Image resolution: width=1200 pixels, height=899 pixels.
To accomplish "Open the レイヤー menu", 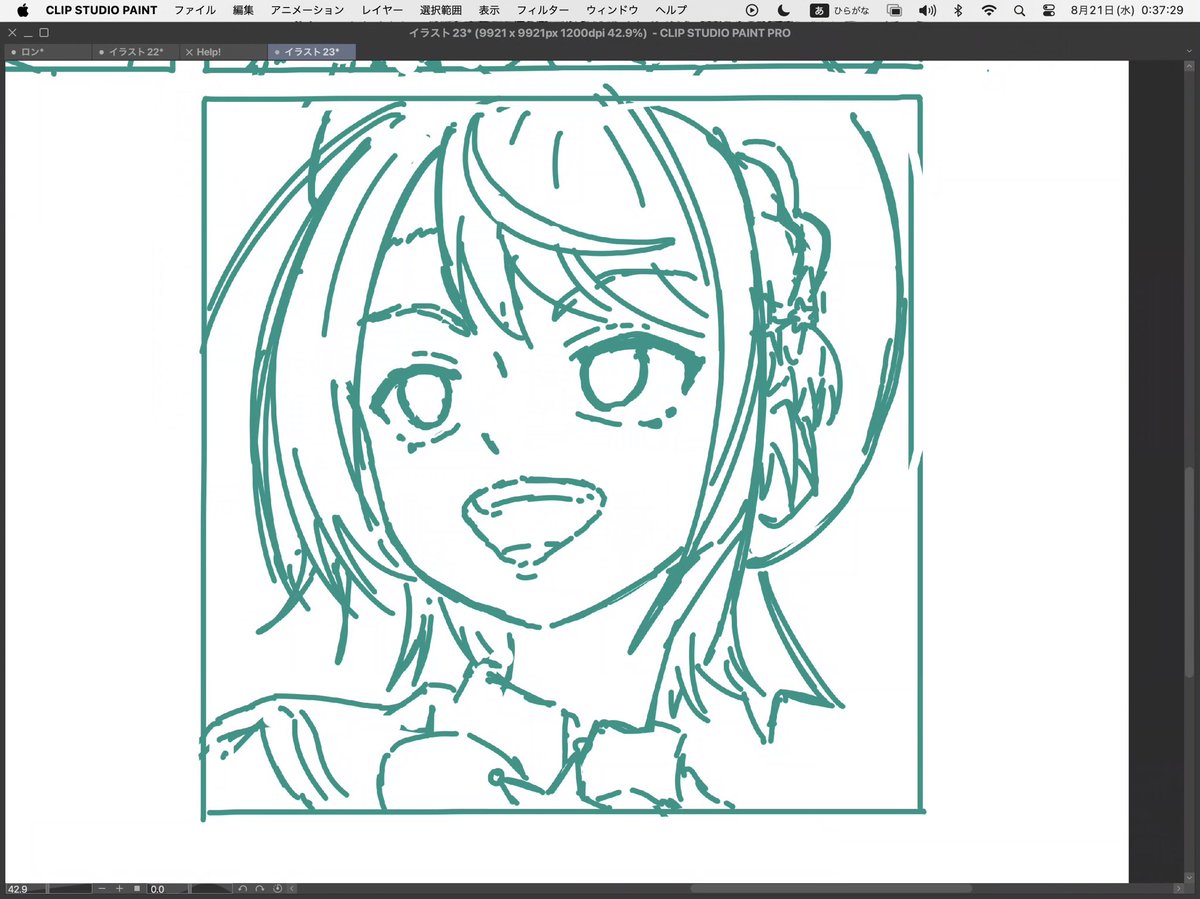I will click(x=382, y=10).
